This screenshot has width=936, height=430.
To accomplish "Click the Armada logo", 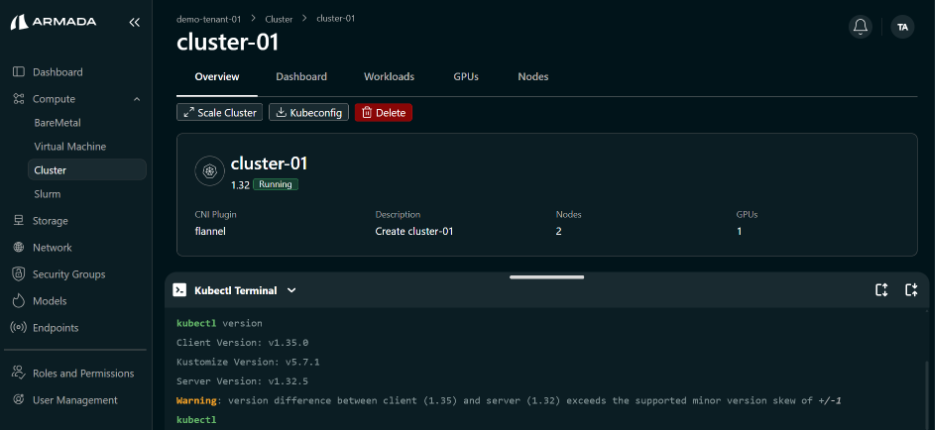I will click(53, 22).
